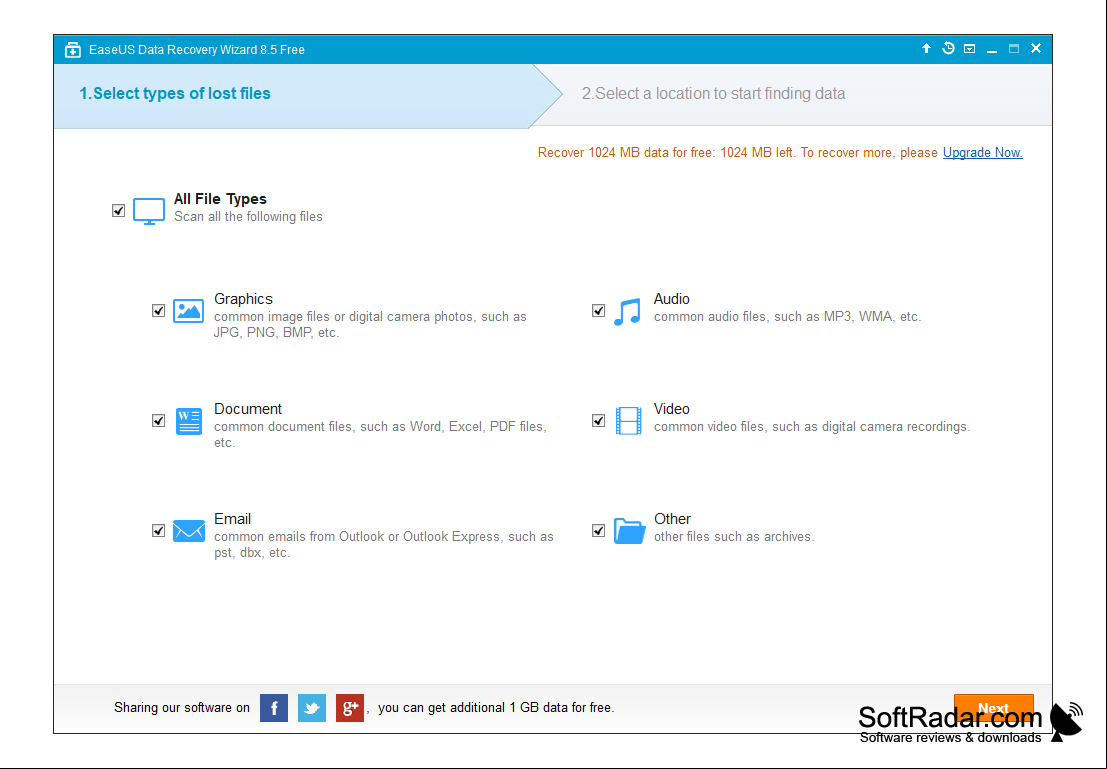Click the Audio music note icon
The image size is (1107, 769).
point(627,311)
